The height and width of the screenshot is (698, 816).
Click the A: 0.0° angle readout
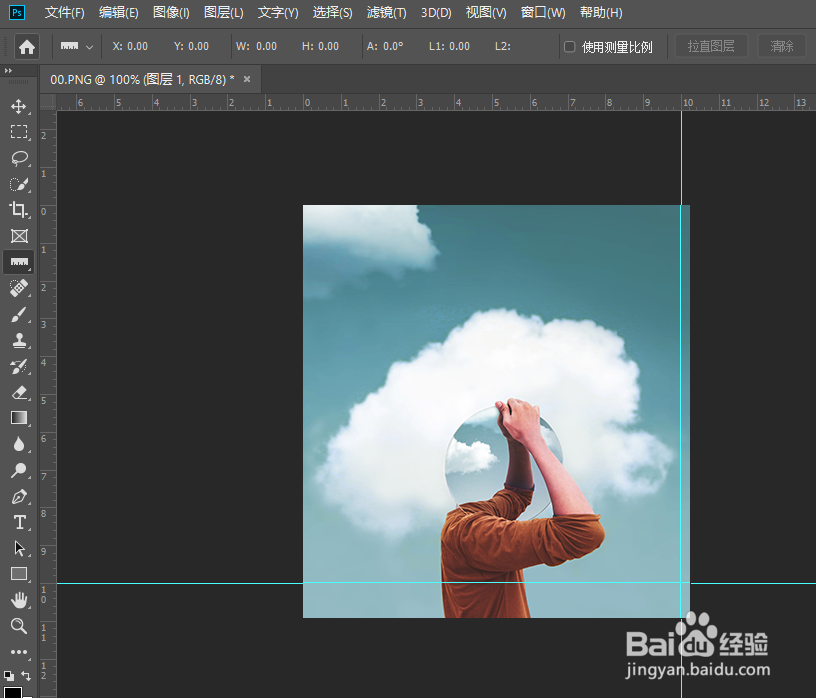[385, 46]
